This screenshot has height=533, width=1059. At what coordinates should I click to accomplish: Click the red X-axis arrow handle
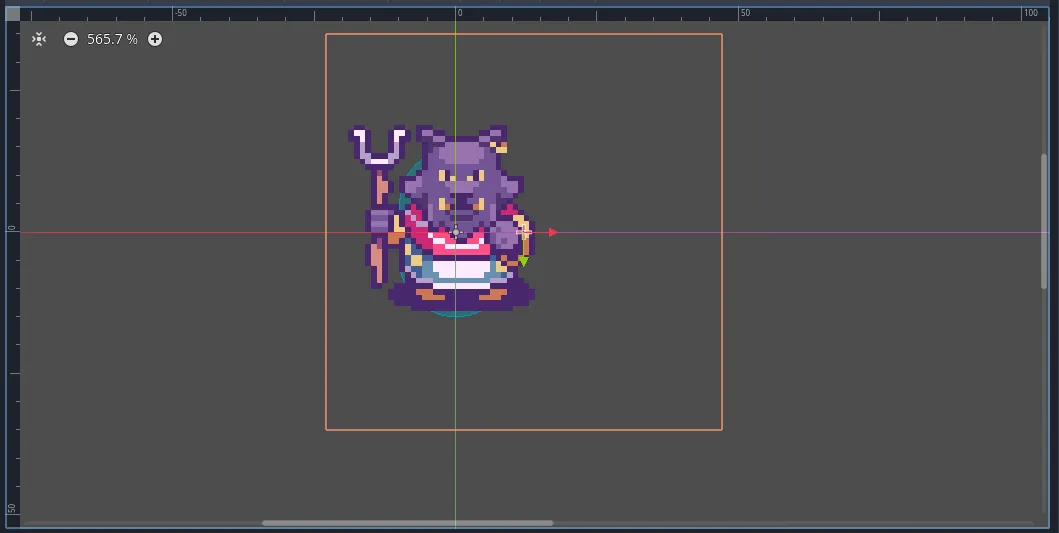(552, 232)
